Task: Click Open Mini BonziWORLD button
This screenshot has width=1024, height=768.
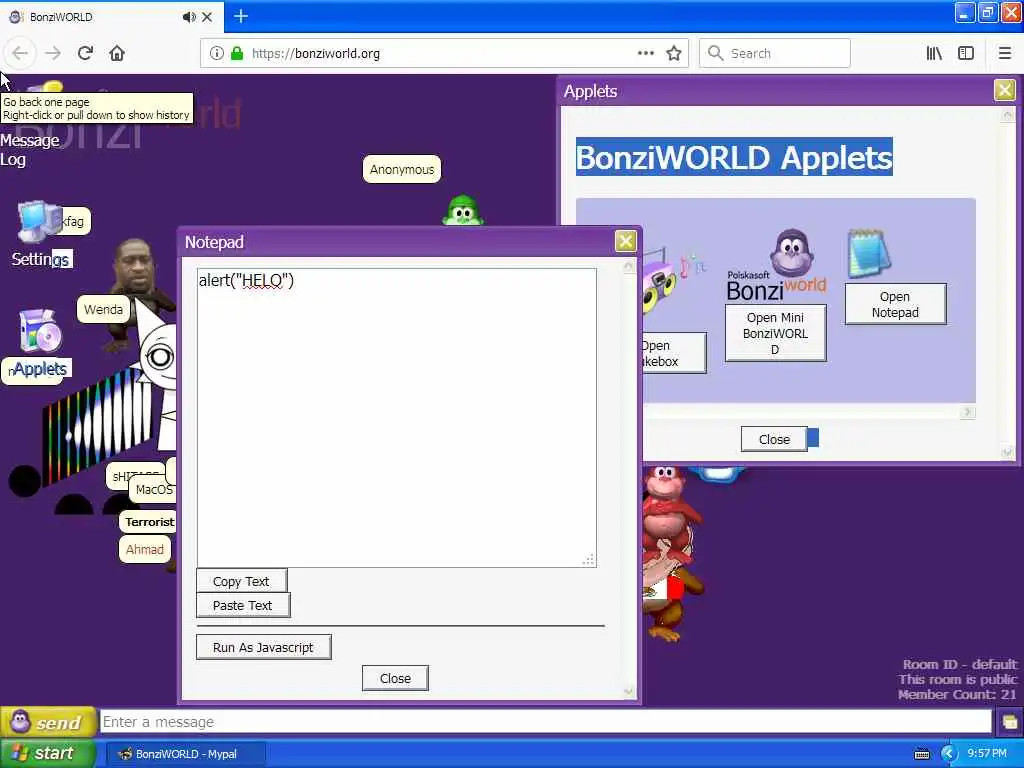Action: (775, 333)
